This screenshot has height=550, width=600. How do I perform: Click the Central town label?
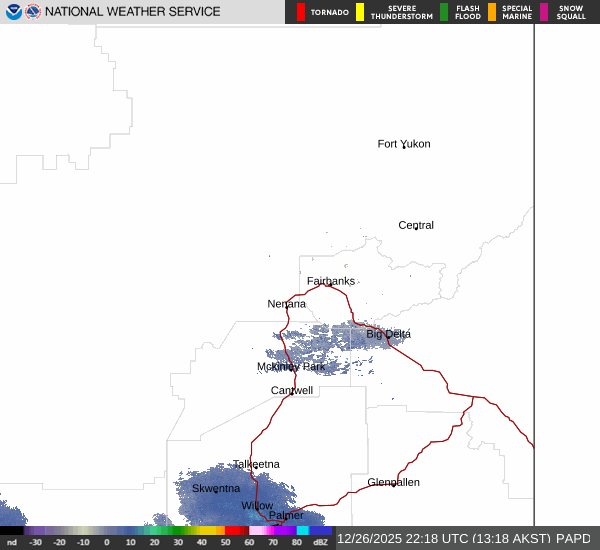tap(416, 225)
